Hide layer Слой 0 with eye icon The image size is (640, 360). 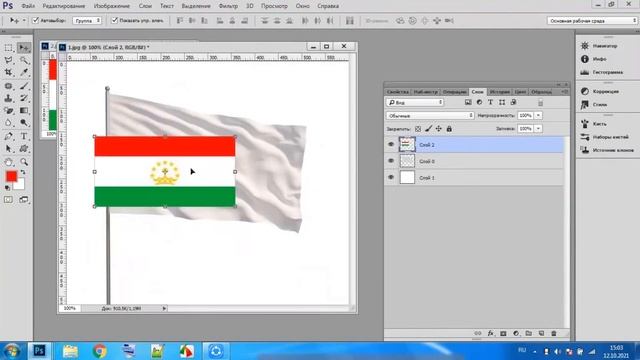tap(391, 161)
